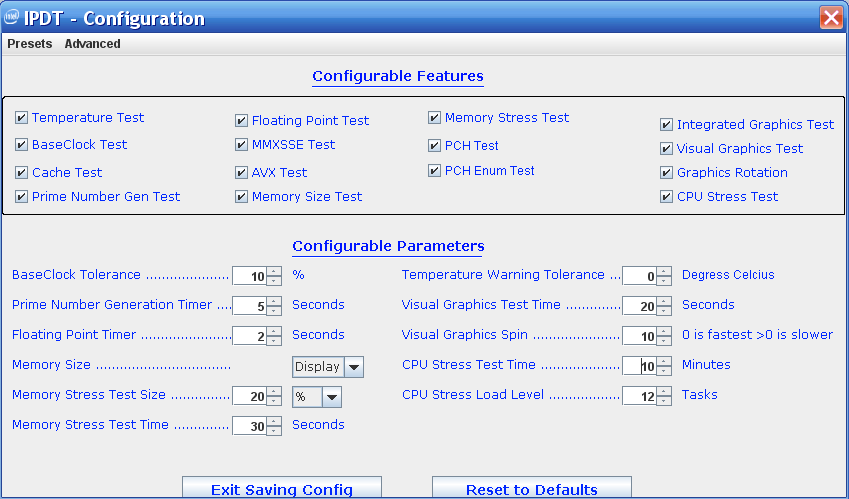Viewport: 849px width, 499px height.
Task: Decrease Memory Stress Test Size value
Action: coord(275,400)
